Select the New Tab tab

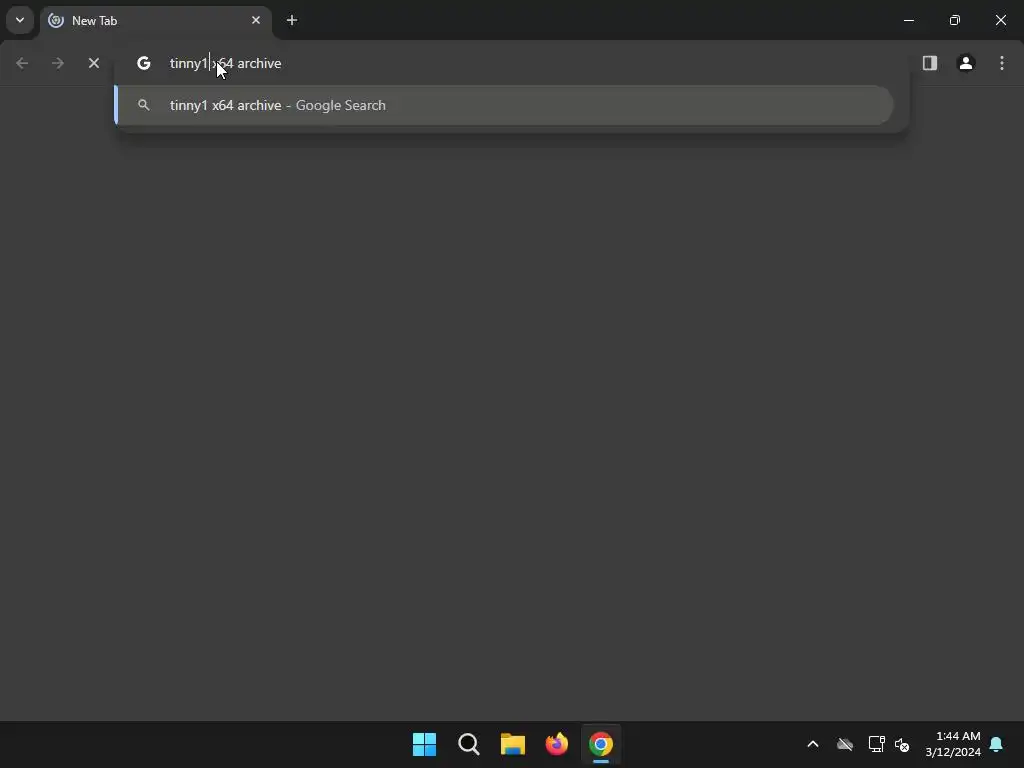point(155,21)
